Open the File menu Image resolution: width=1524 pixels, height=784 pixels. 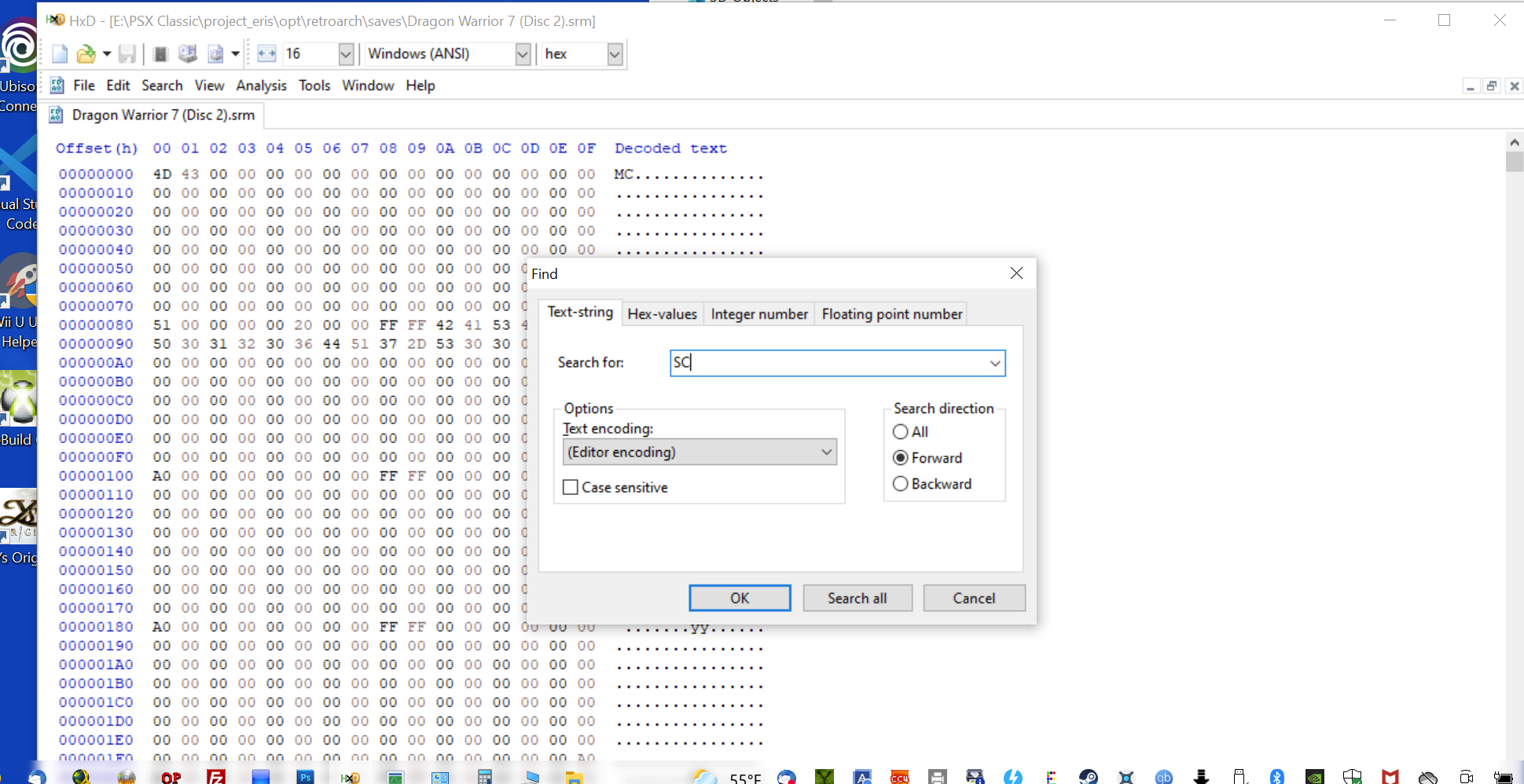point(84,85)
